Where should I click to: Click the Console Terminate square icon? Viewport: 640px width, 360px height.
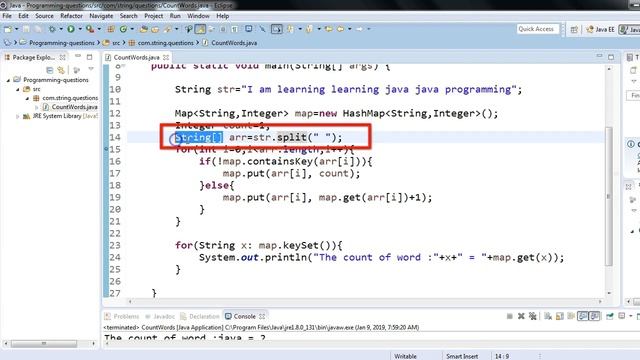tap(509, 316)
